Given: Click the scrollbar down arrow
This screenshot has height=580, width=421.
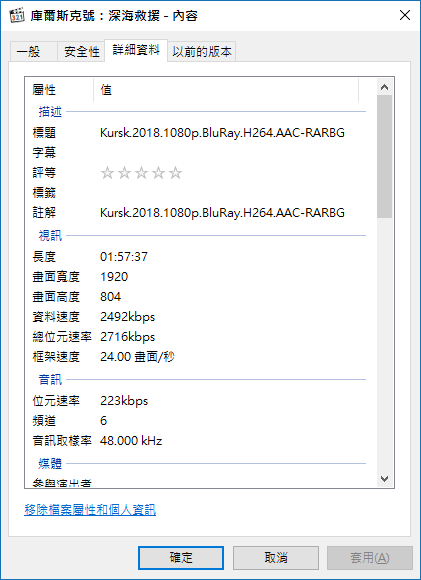Looking at the screenshot, I should click(385, 479).
